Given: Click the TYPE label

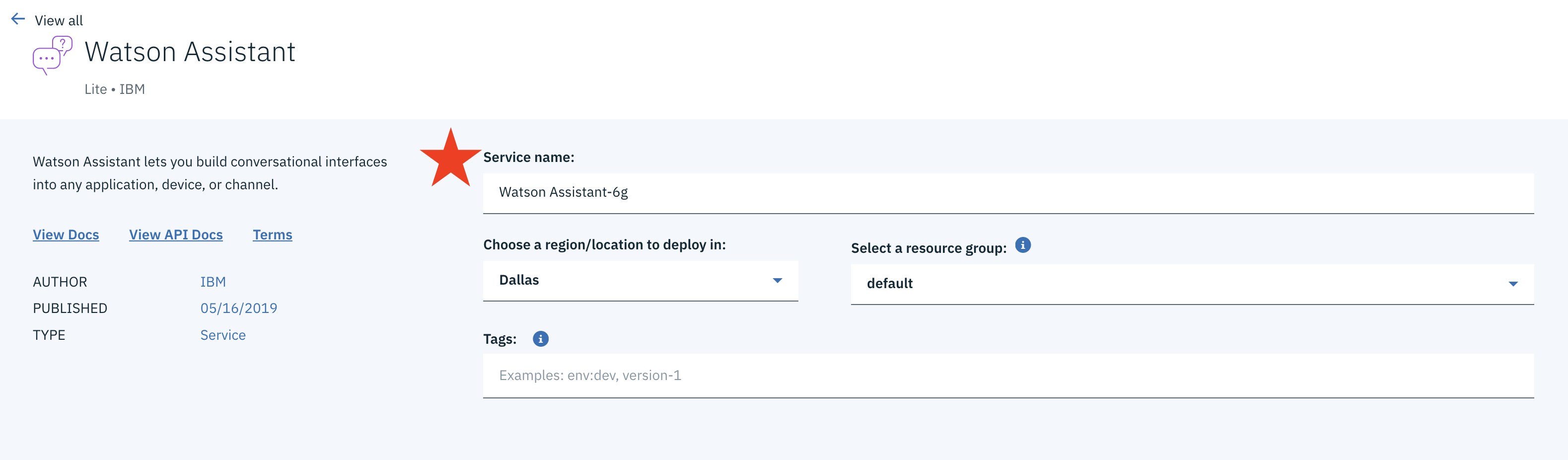Looking at the screenshot, I should tap(49, 335).
